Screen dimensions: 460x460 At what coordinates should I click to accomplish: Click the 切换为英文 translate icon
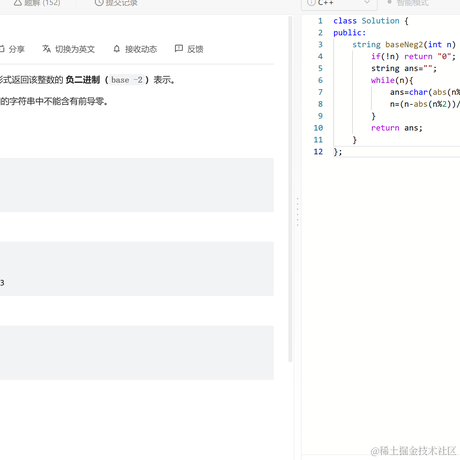[46, 49]
